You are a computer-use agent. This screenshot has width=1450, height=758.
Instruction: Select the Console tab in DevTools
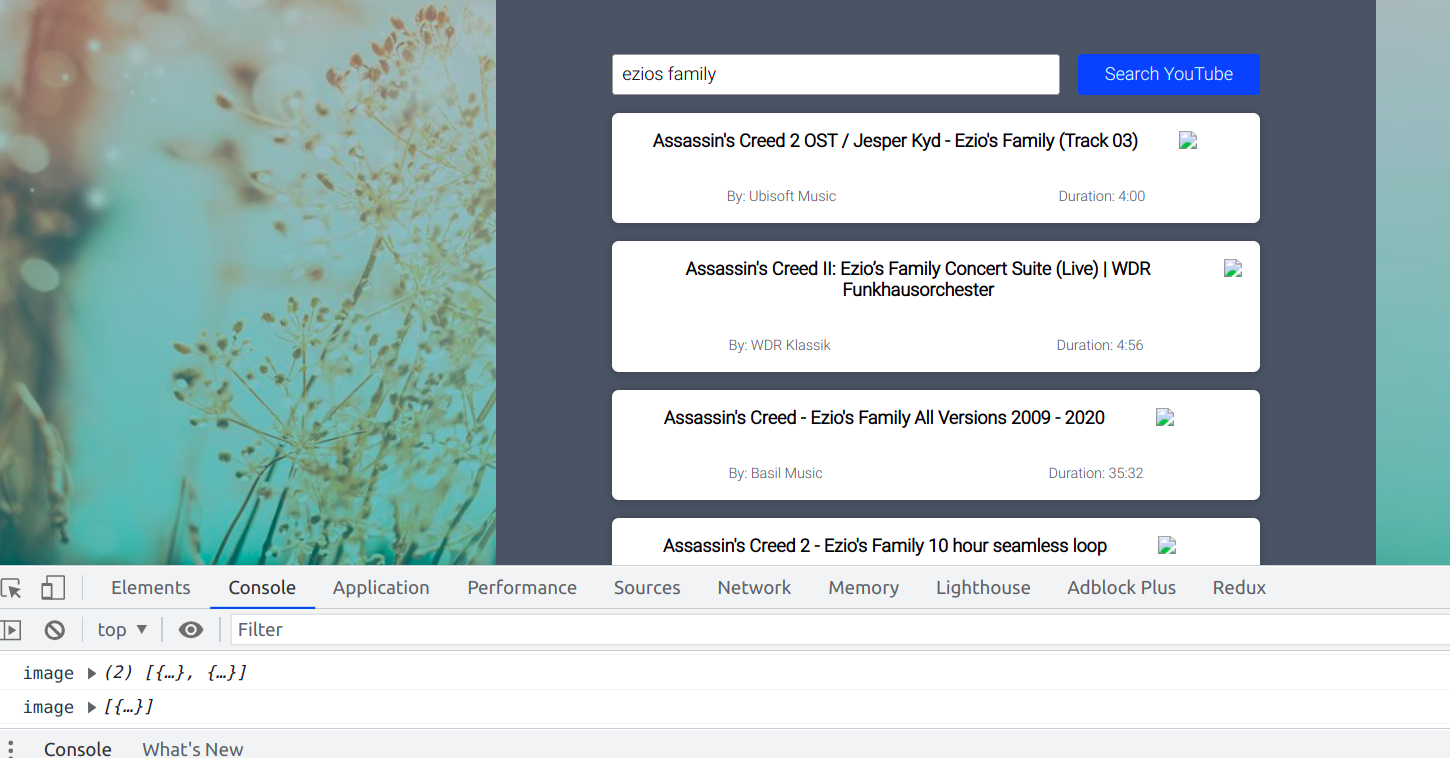262,588
